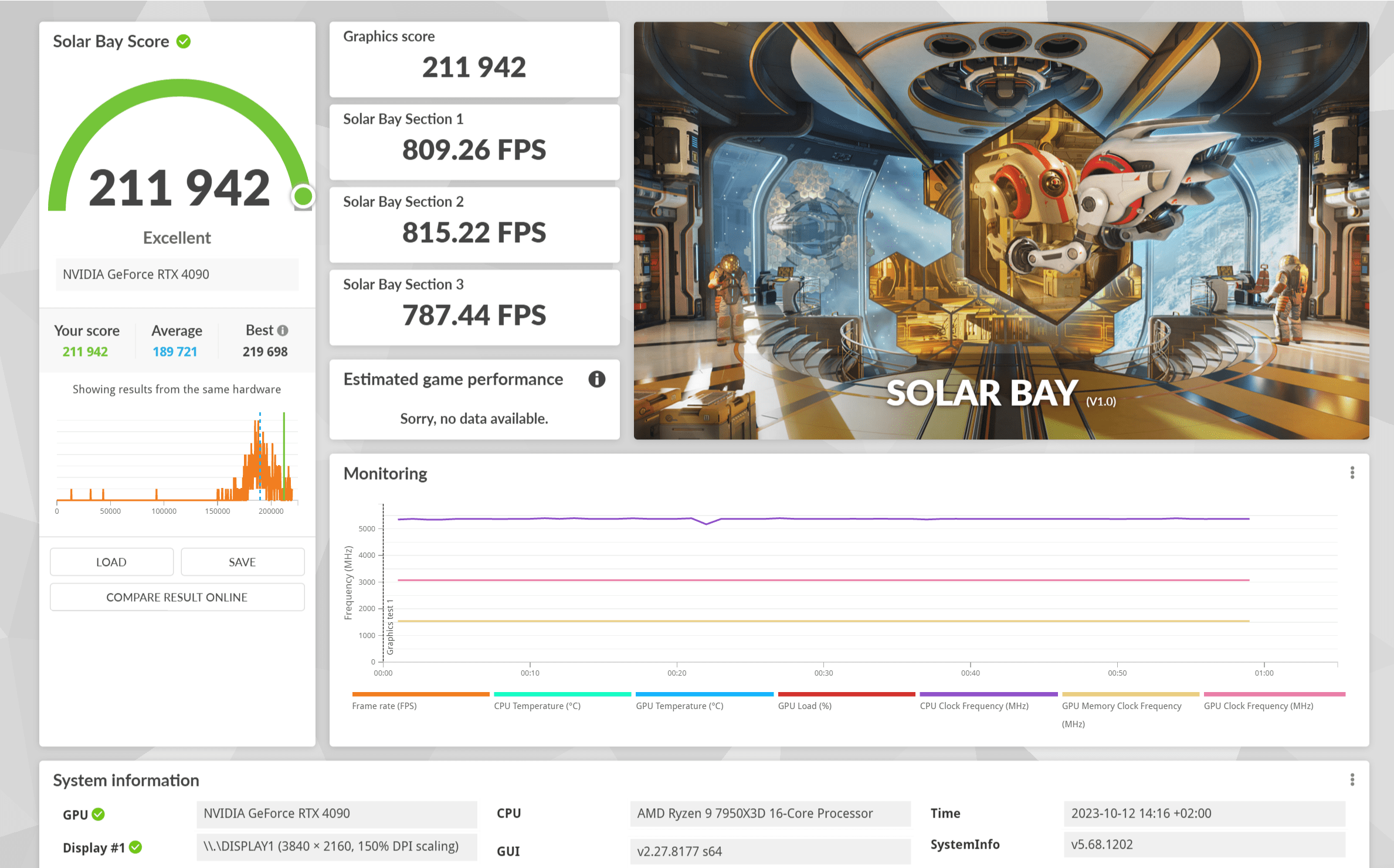Click the 'Sorry, no data available.' message
The image size is (1394, 868).
[x=474, y=419]
